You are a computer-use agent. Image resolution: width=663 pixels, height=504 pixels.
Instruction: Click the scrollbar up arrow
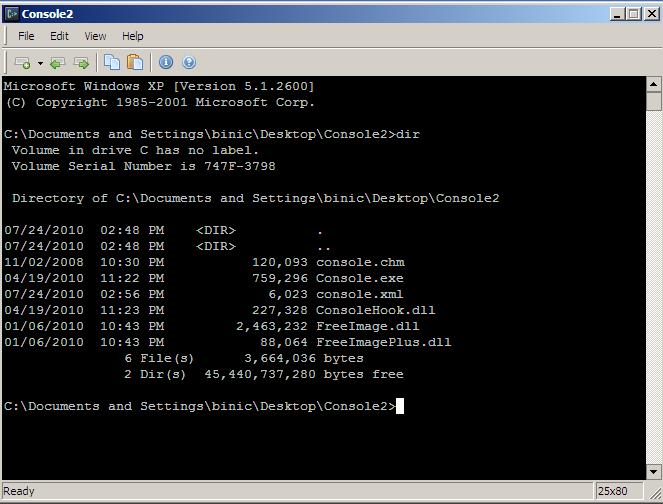click(654, 84)
